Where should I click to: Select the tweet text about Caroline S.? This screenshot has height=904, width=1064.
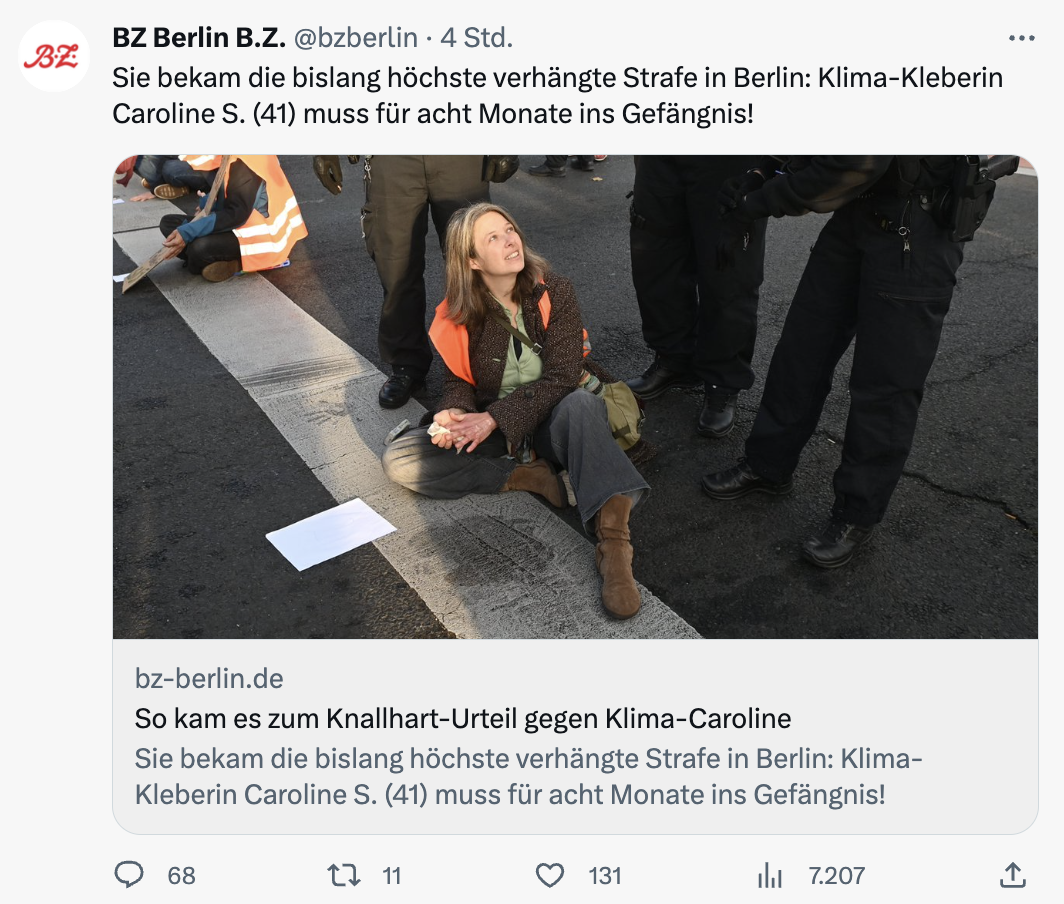[x=557, y=96]
